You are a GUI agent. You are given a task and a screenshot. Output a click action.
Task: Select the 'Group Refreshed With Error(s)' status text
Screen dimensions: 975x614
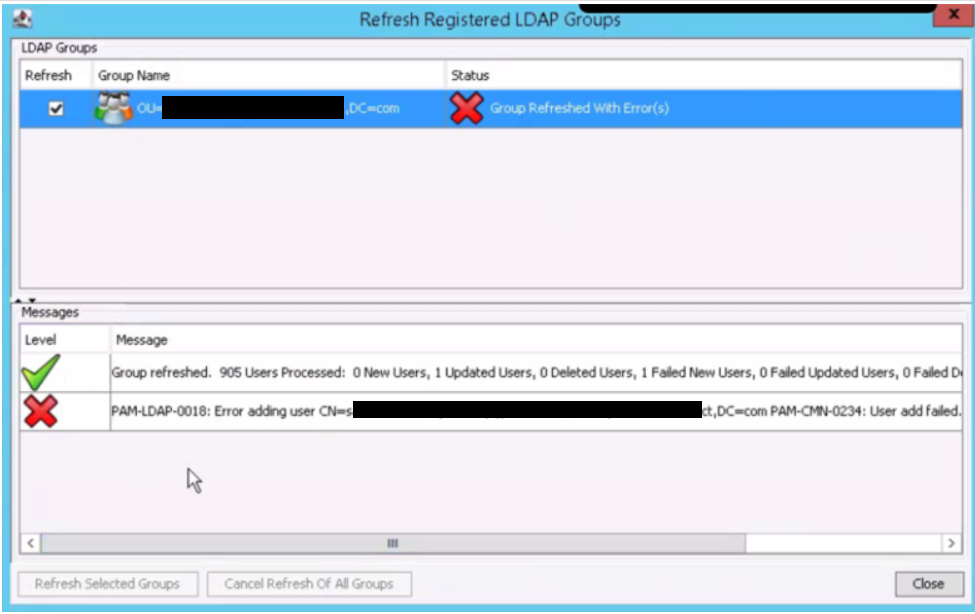point(579,108)
